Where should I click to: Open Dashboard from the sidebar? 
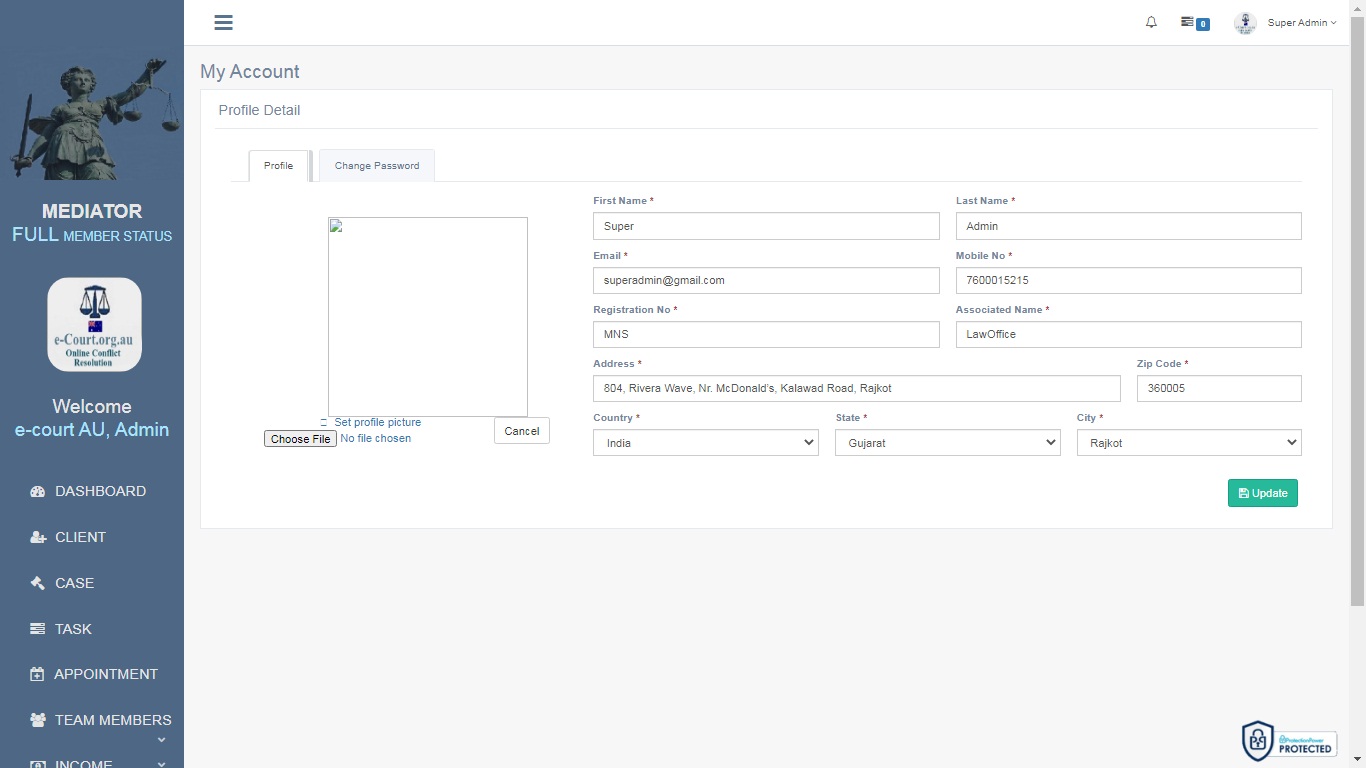point(100,491)
